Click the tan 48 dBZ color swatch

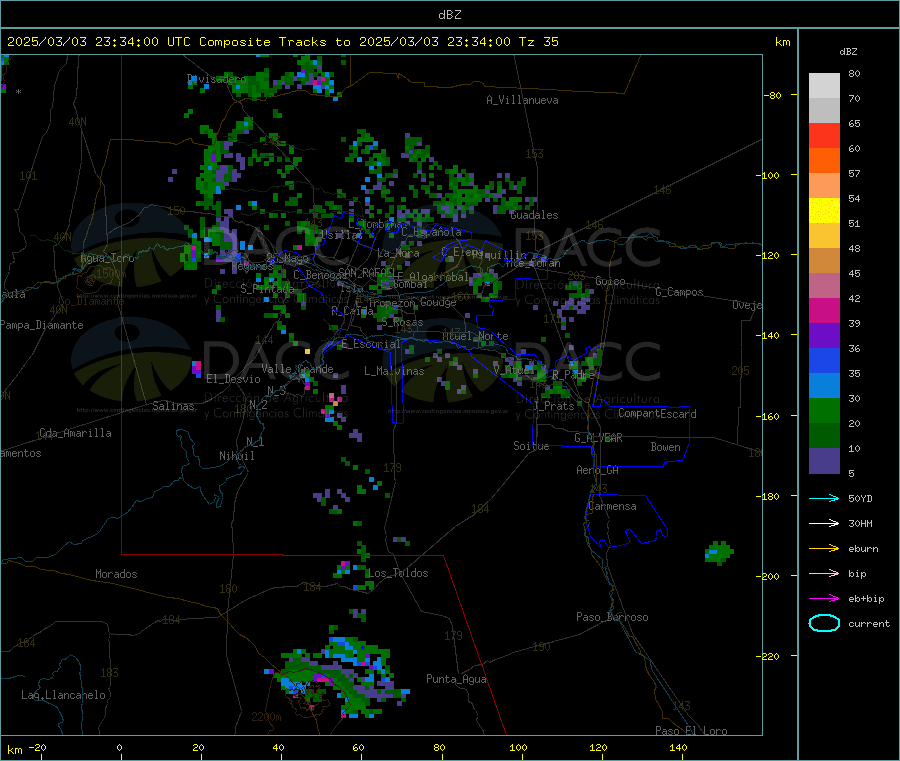(824, 261)
